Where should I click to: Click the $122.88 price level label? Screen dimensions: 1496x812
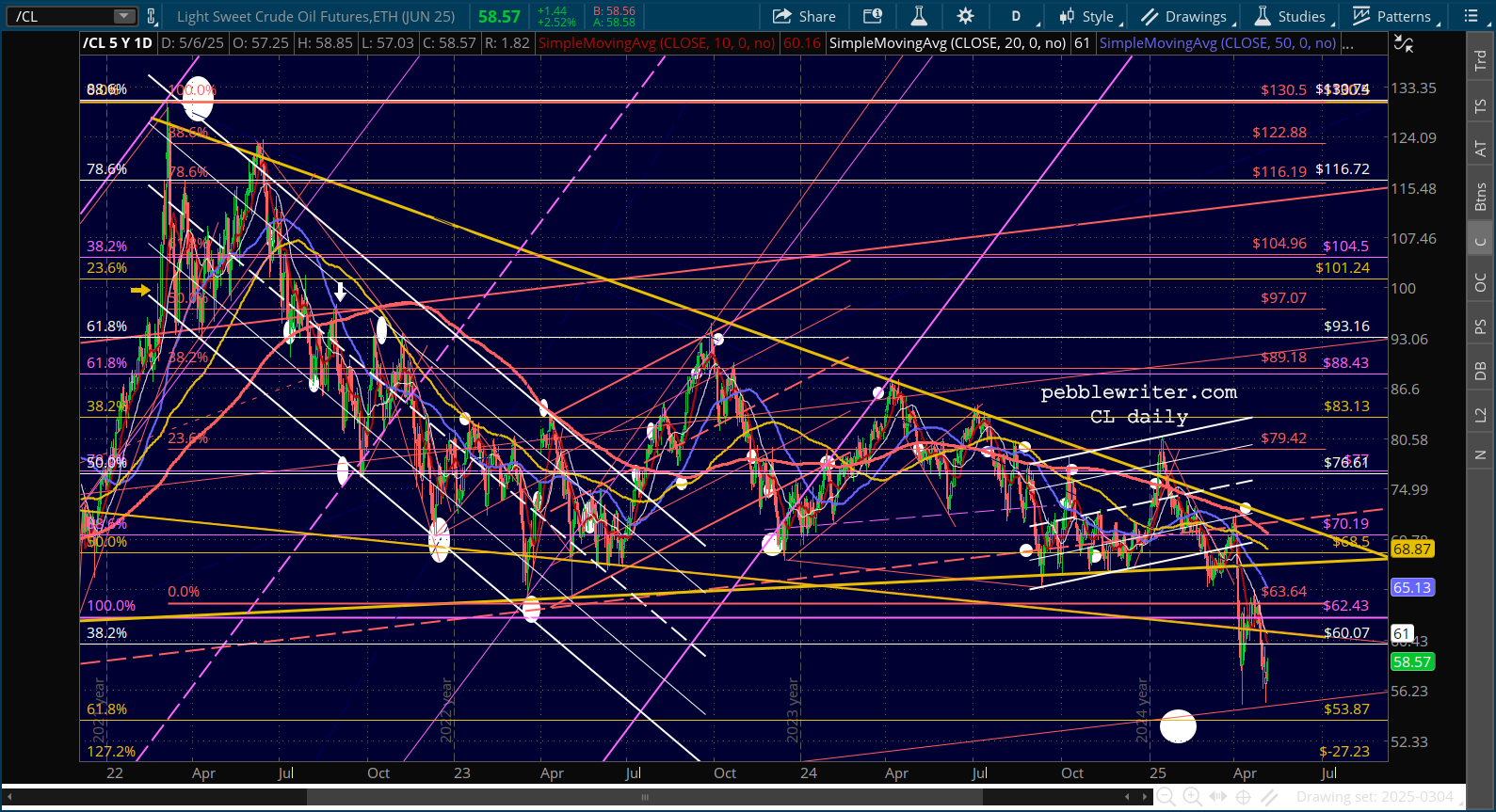[x=1279, y=132]
